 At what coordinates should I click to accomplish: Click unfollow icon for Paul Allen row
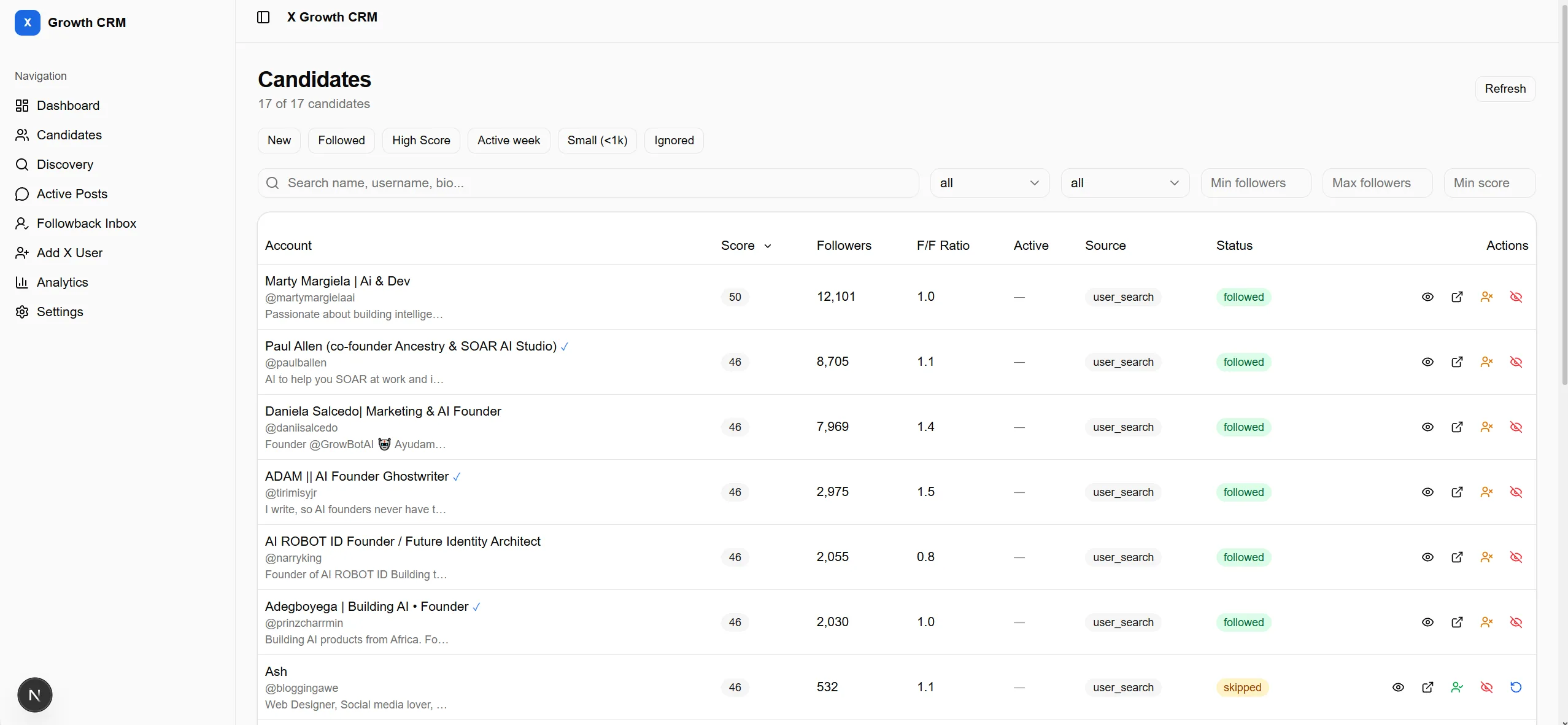tap(1486, 362)
